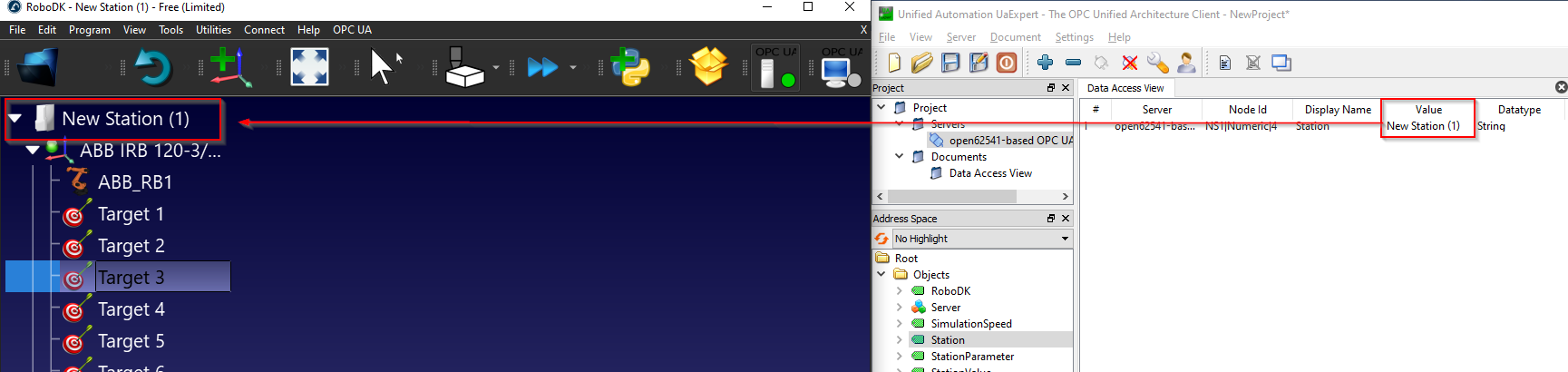Click the UaExpert save floppy icon
The height and width of the screenshot is (372, 1568).
pyautogui.click(x=950, y=63)
